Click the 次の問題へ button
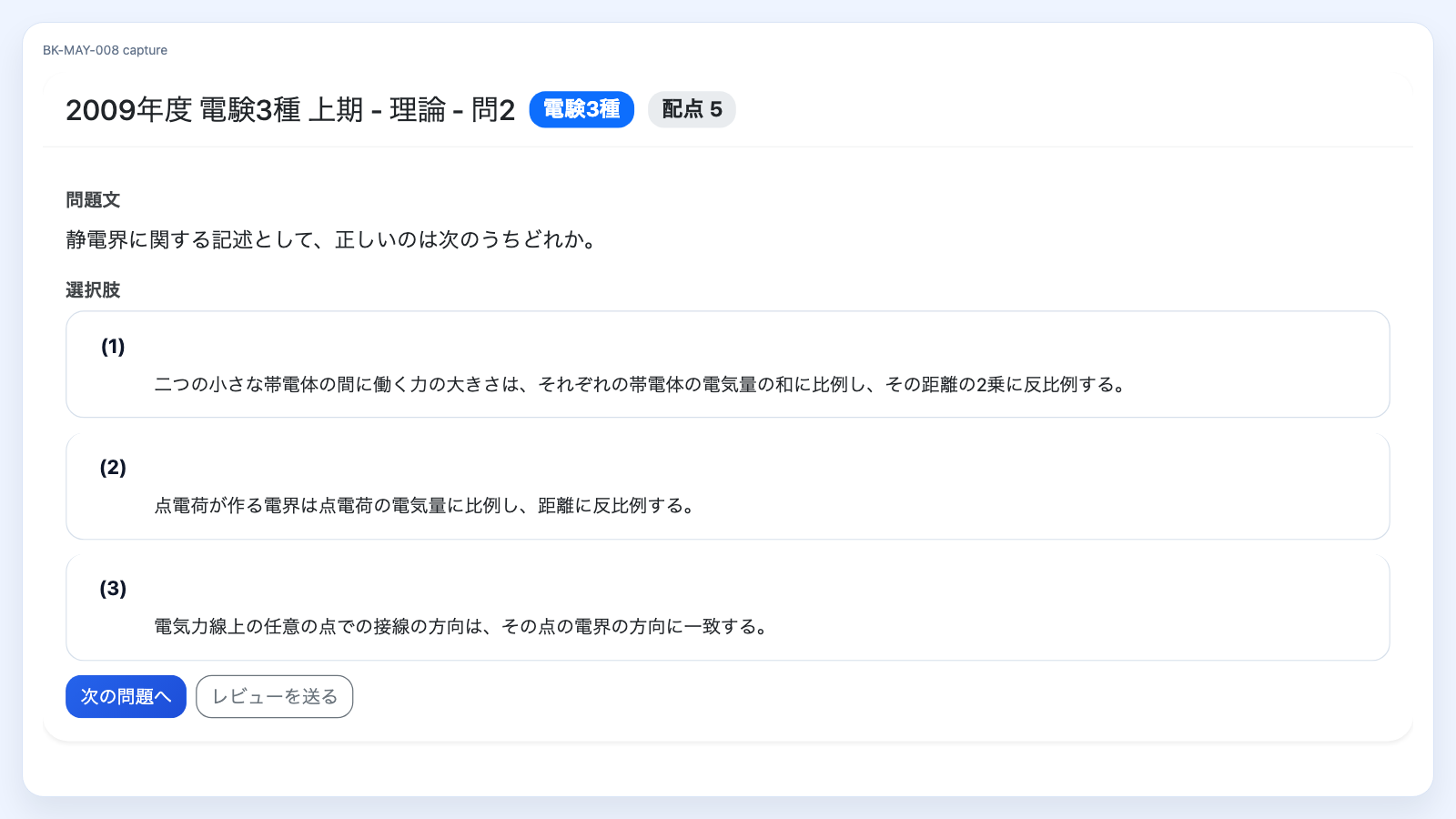Screen dimensions: 1456x819 pos(126,696)
